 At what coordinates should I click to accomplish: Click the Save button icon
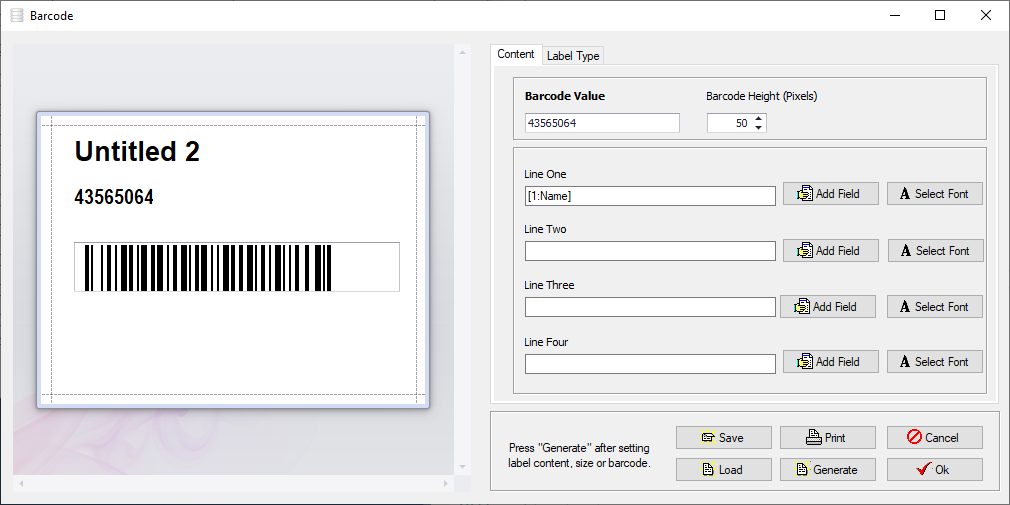pos(708,437)
